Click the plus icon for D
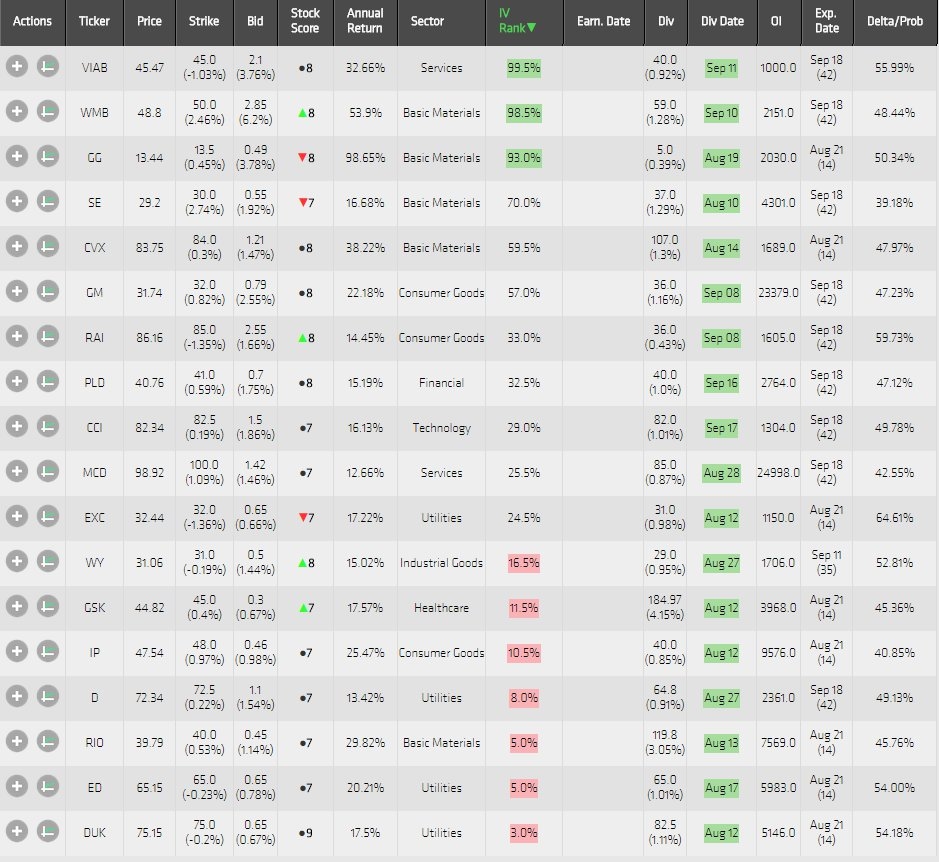Viewport: 939px width, 862px height. coord(17,696)
